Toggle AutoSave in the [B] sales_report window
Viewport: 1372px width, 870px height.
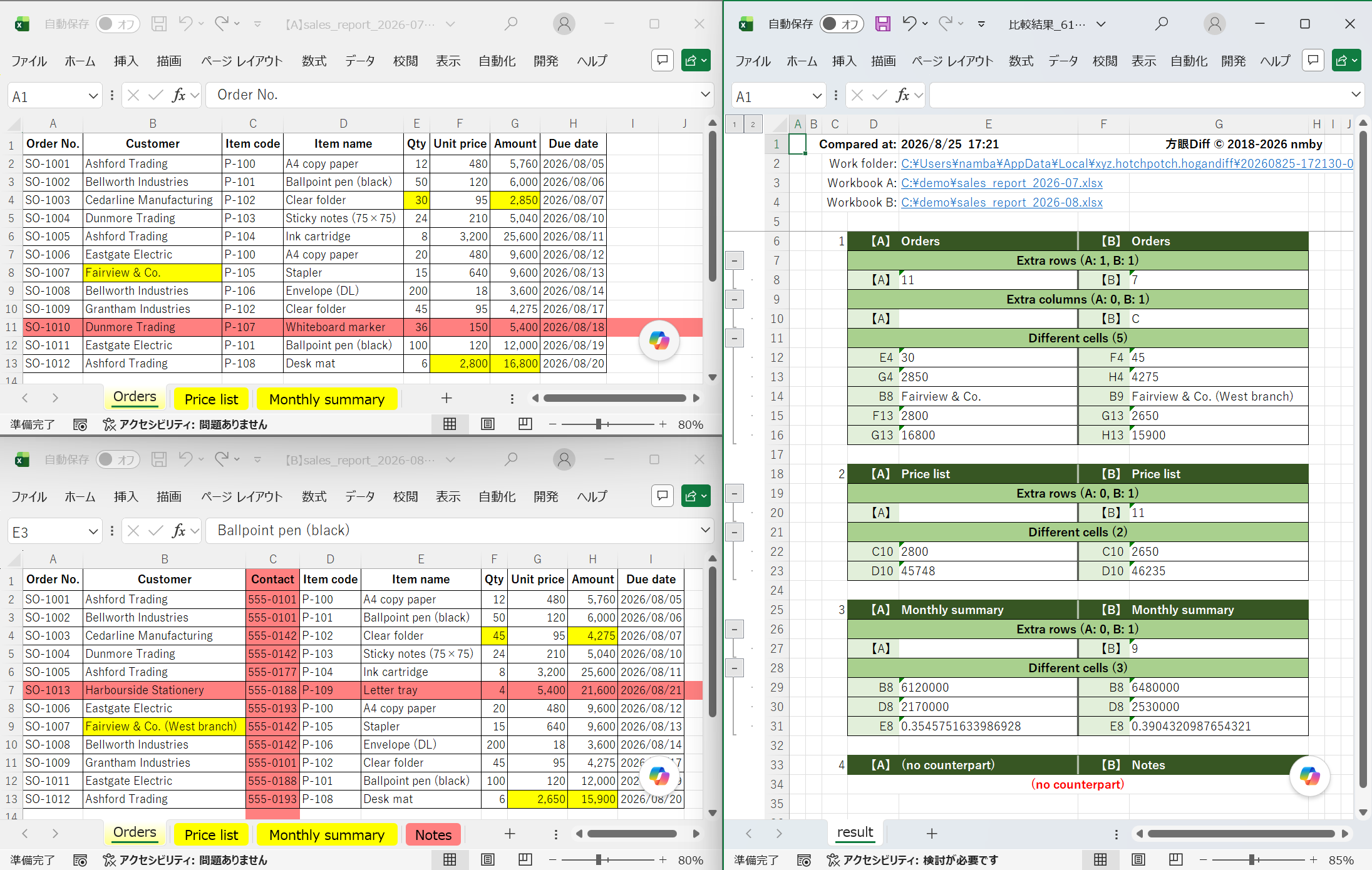(118, 459)
